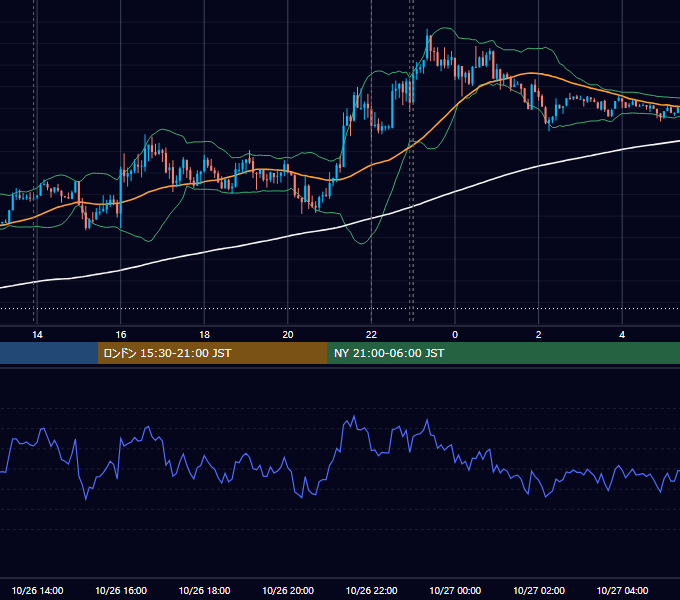The height and width of the screenshot is (600, 680).
Task: Click hour label 14 on chart axis
Action: (37, 334)
